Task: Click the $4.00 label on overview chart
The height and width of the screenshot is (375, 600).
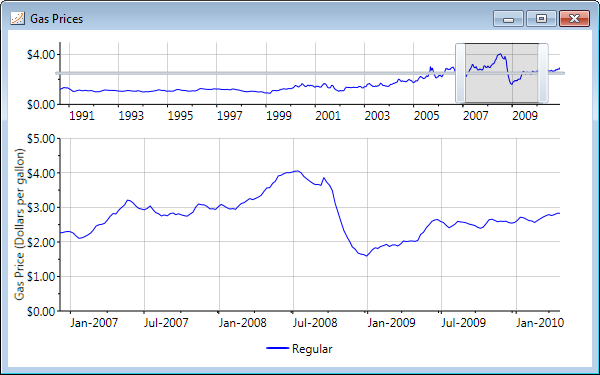Action: [x=41, y=55]
